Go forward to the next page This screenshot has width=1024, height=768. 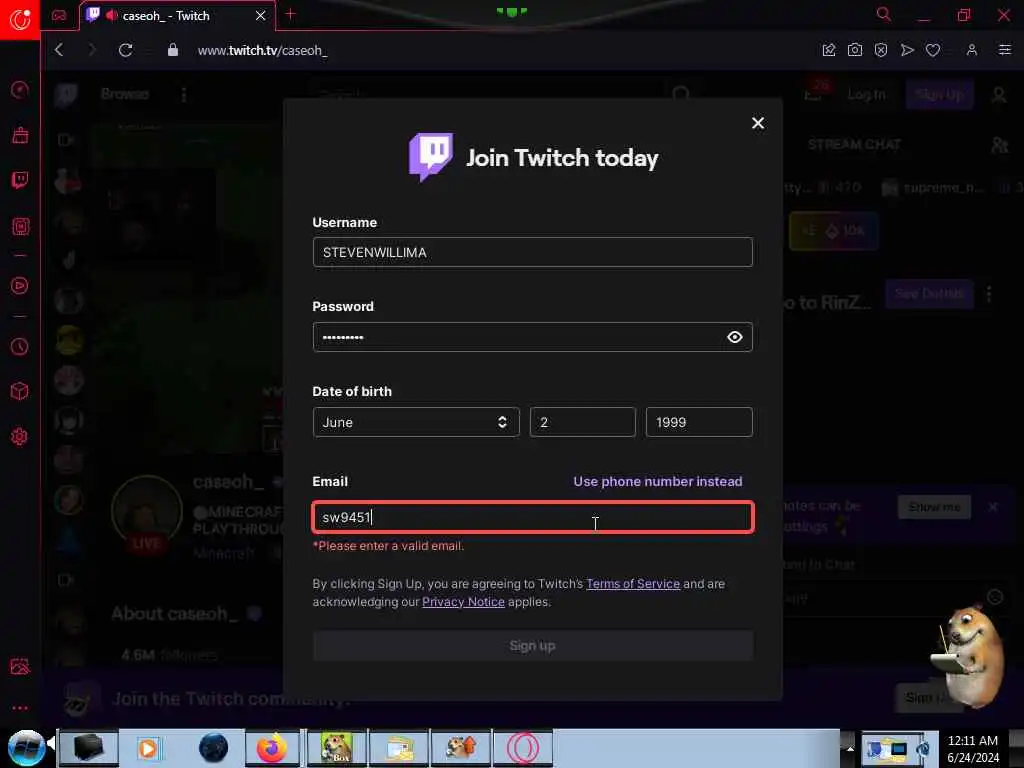click(x=91, y=50)
